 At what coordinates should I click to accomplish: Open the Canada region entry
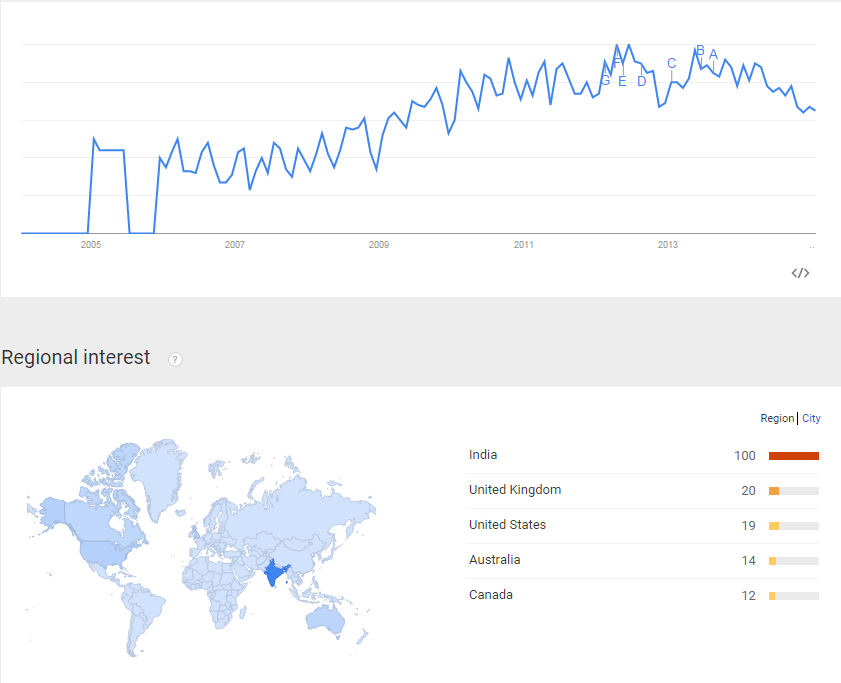[x=491, y=594]
